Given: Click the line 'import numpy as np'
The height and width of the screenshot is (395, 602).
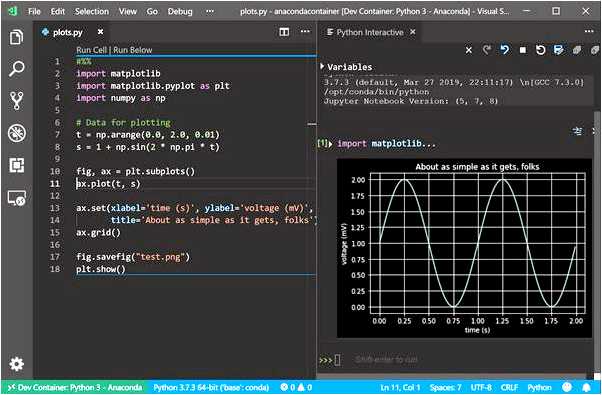Looking at the screenshot, I should [x=121, y=98].
